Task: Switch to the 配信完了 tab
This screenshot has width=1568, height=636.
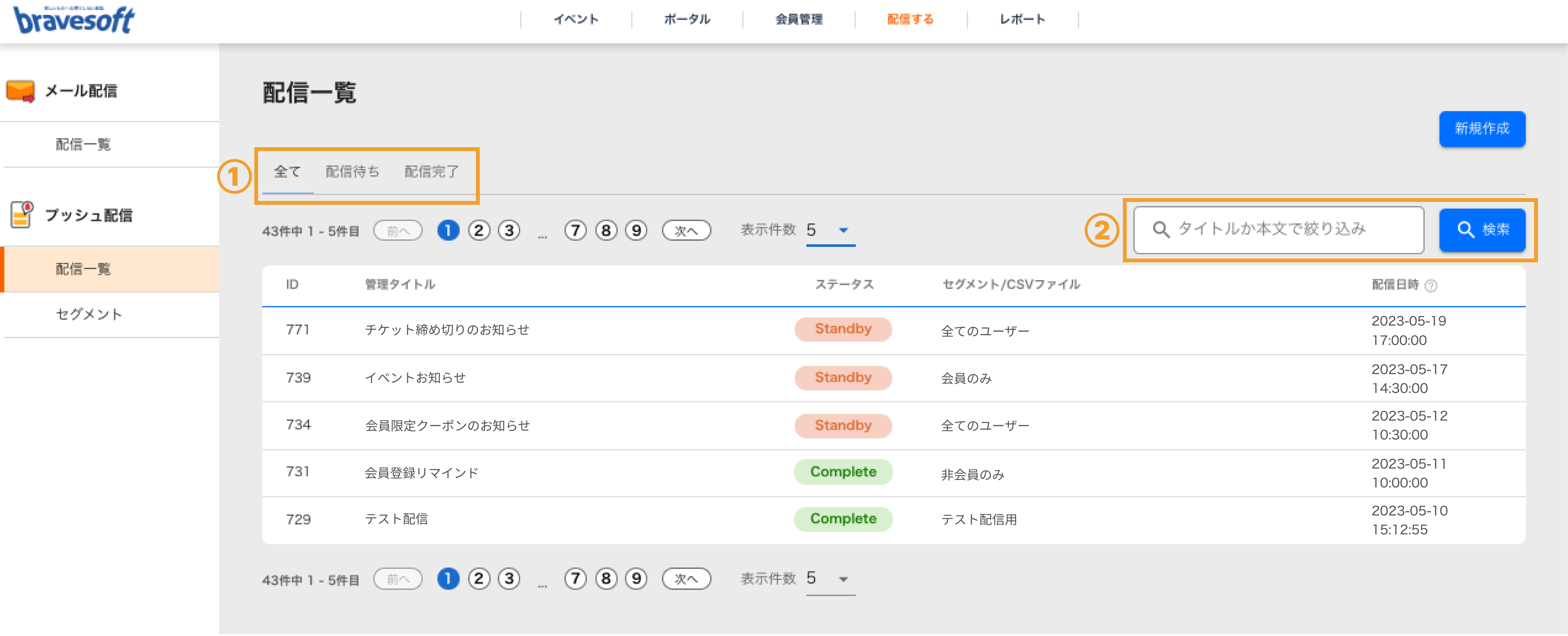Action: tap(432, 172)
